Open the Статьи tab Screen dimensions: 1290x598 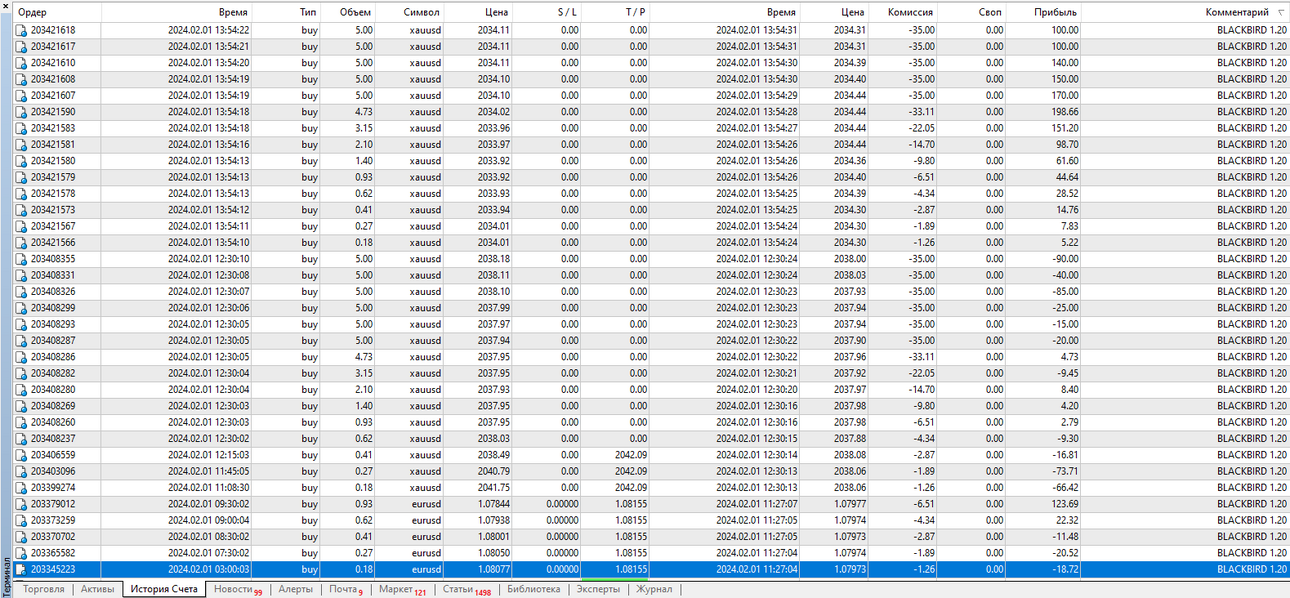point(467,589)
